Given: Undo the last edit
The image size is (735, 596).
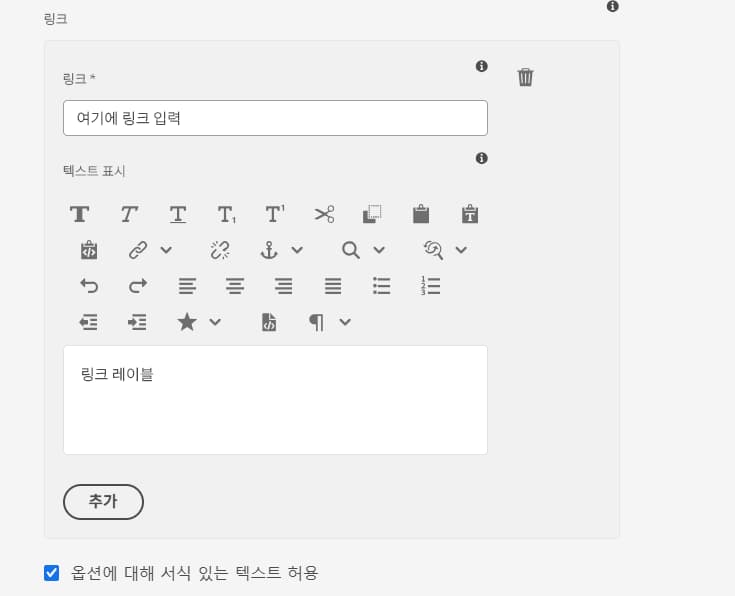Looking at the screenshot, I should pos(89,286).
